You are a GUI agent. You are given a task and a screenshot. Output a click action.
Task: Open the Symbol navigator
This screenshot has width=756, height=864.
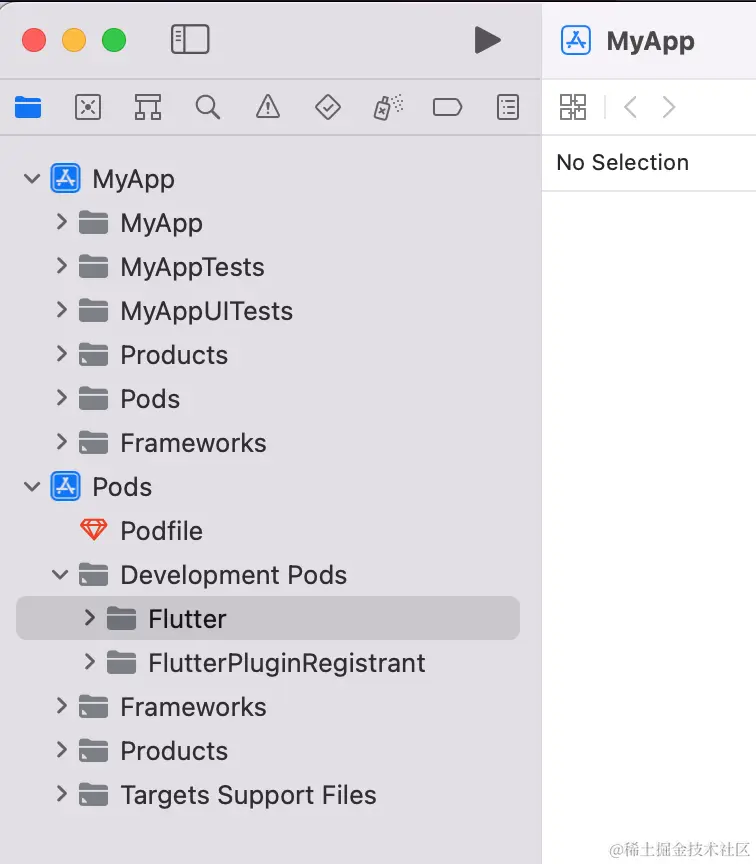[x=148, y=107]
